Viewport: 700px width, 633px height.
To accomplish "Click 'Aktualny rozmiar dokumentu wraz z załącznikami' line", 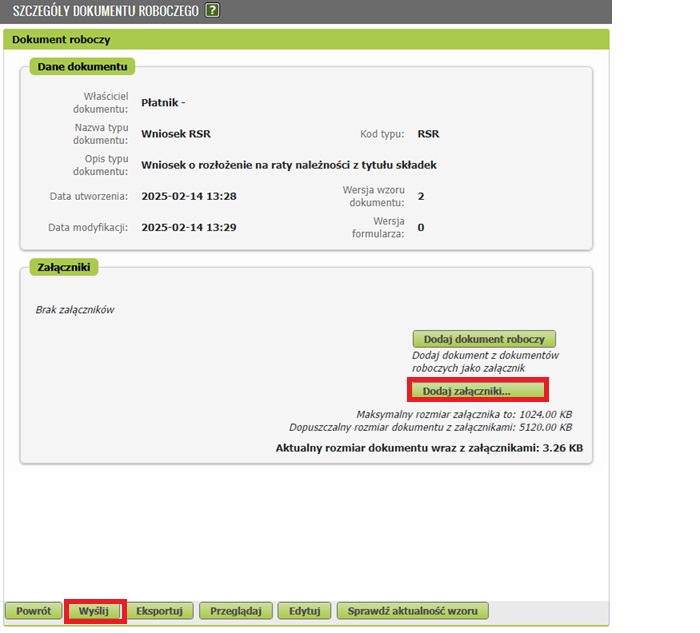I will [429, 448].
